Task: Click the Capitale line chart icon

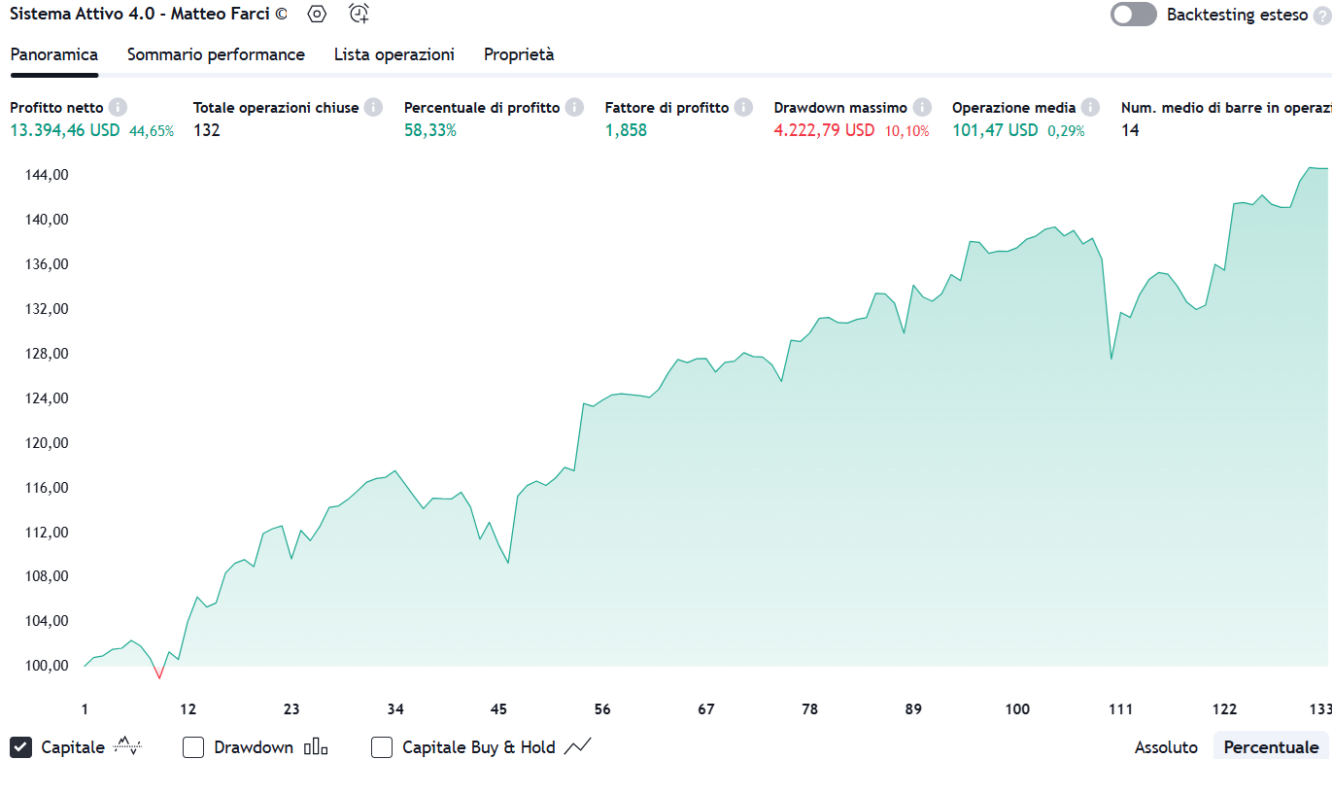Action: point(127,746)
